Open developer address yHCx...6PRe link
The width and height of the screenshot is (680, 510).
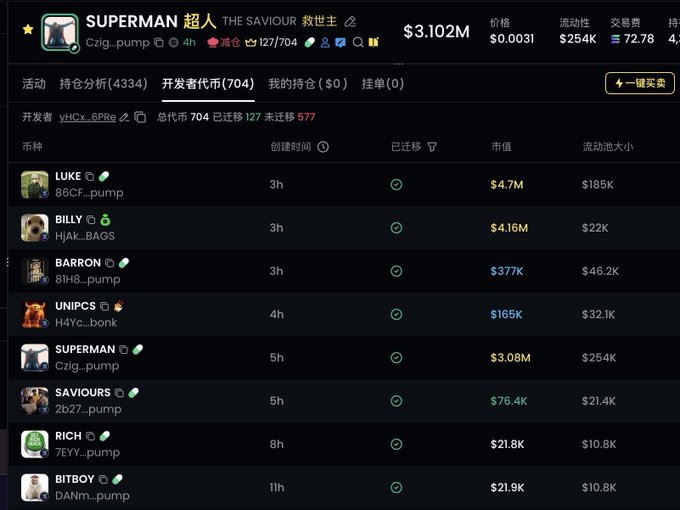click(x=88, y=117)
